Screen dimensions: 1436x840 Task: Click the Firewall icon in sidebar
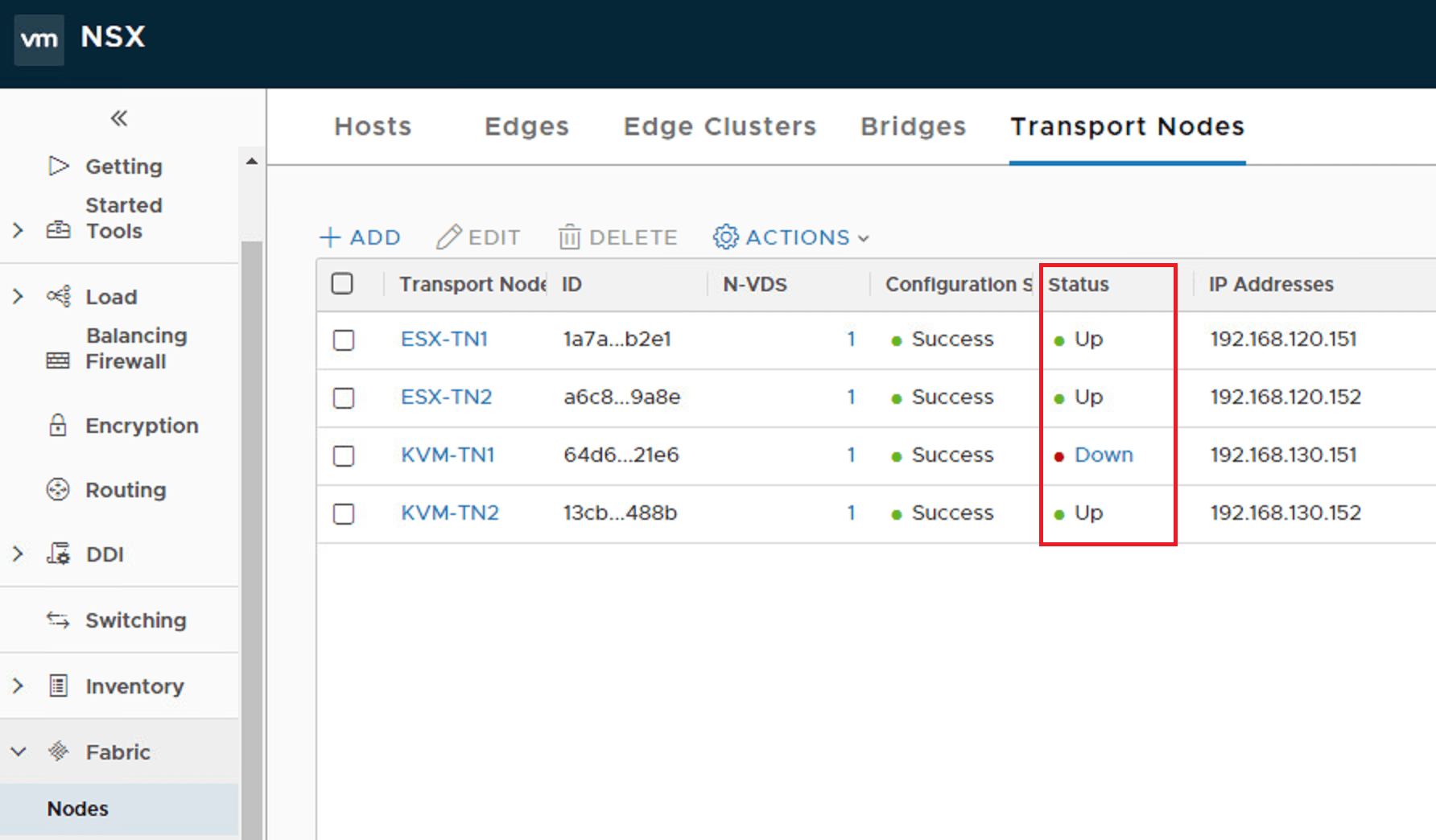pos(58,360)
